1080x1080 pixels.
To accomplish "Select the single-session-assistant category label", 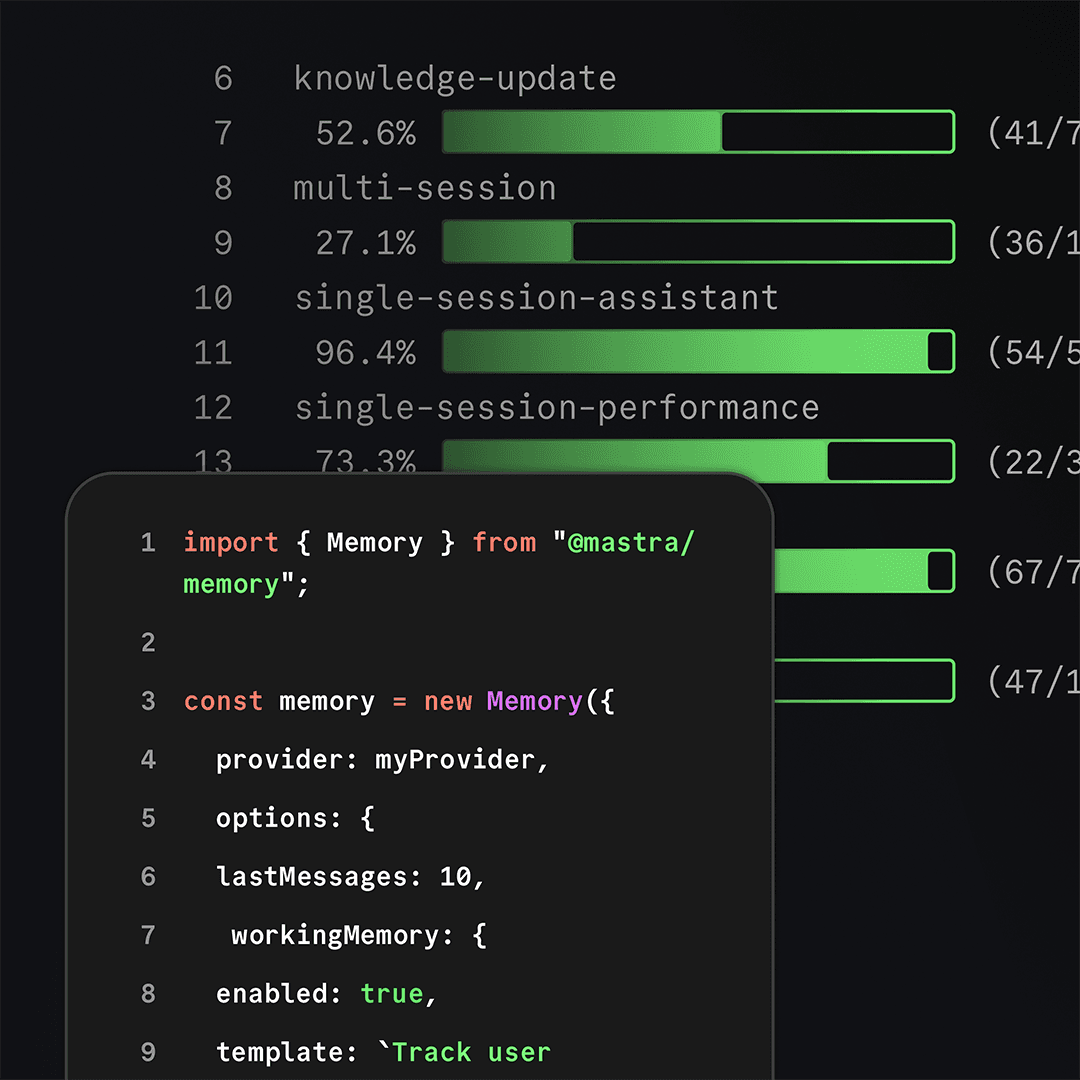I will [536, 298].
